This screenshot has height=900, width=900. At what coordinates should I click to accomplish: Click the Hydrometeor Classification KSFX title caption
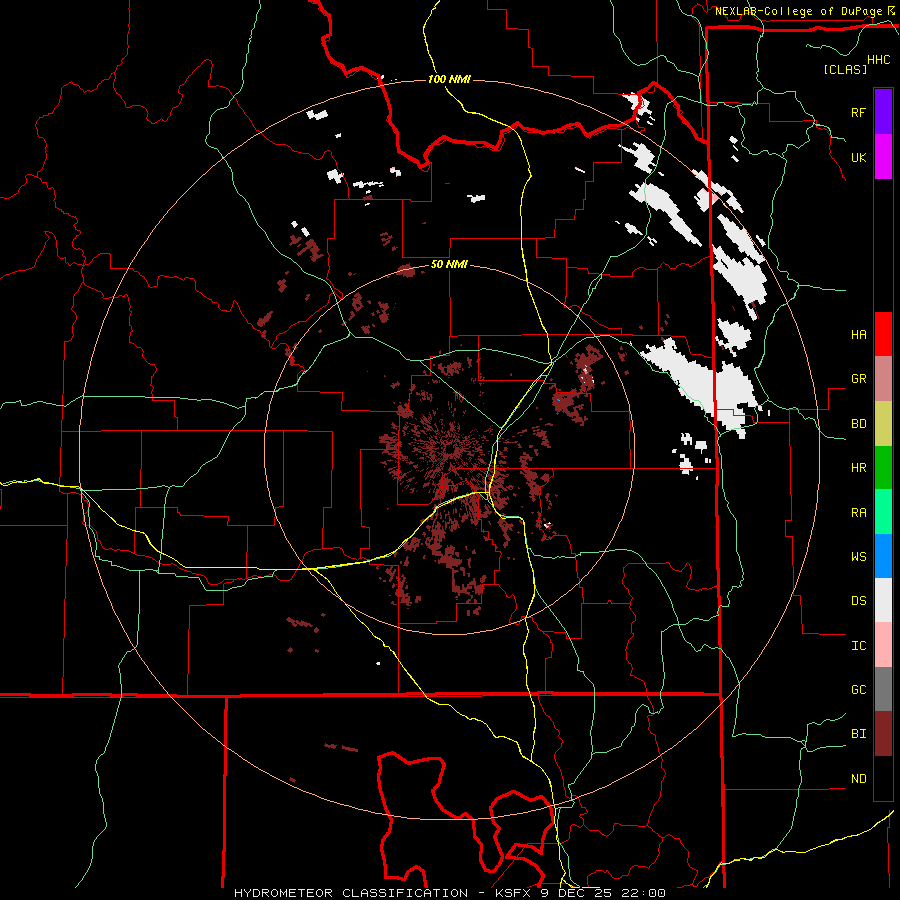pos(450,893)
